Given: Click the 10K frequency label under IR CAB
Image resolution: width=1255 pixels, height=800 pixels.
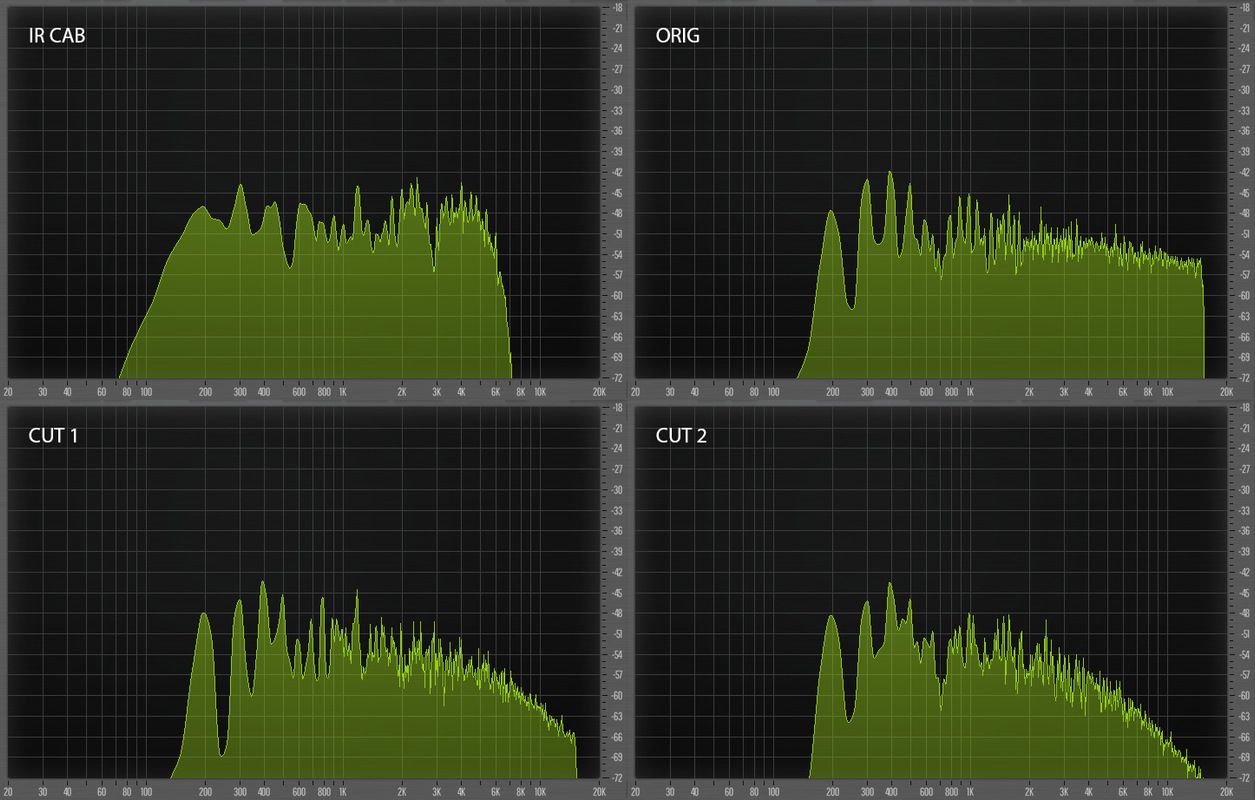Looking at the screenshot, I should (539, 393).
